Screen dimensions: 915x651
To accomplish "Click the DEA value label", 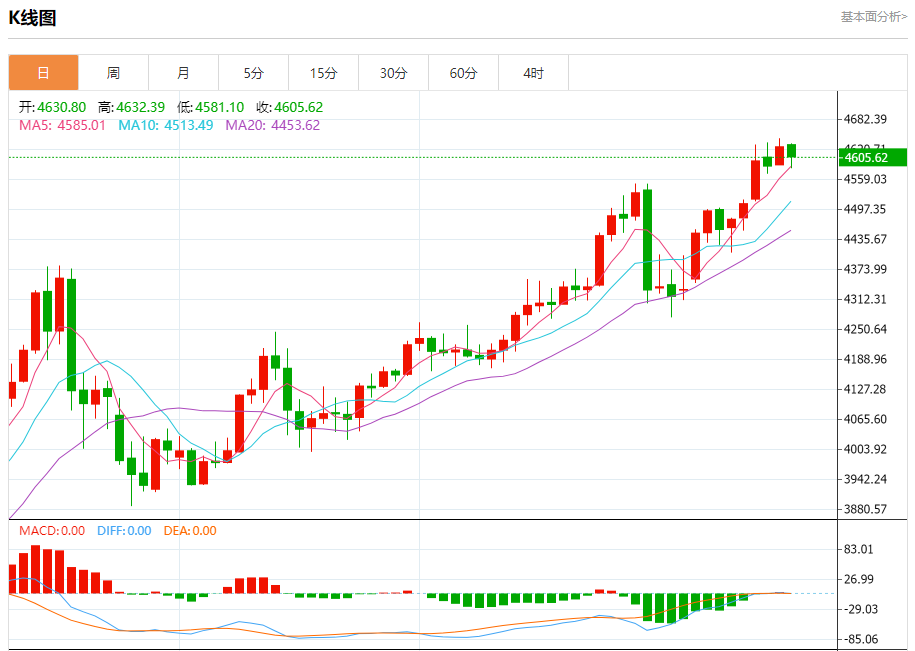I will pyautogui.click(x=188, y=531).
